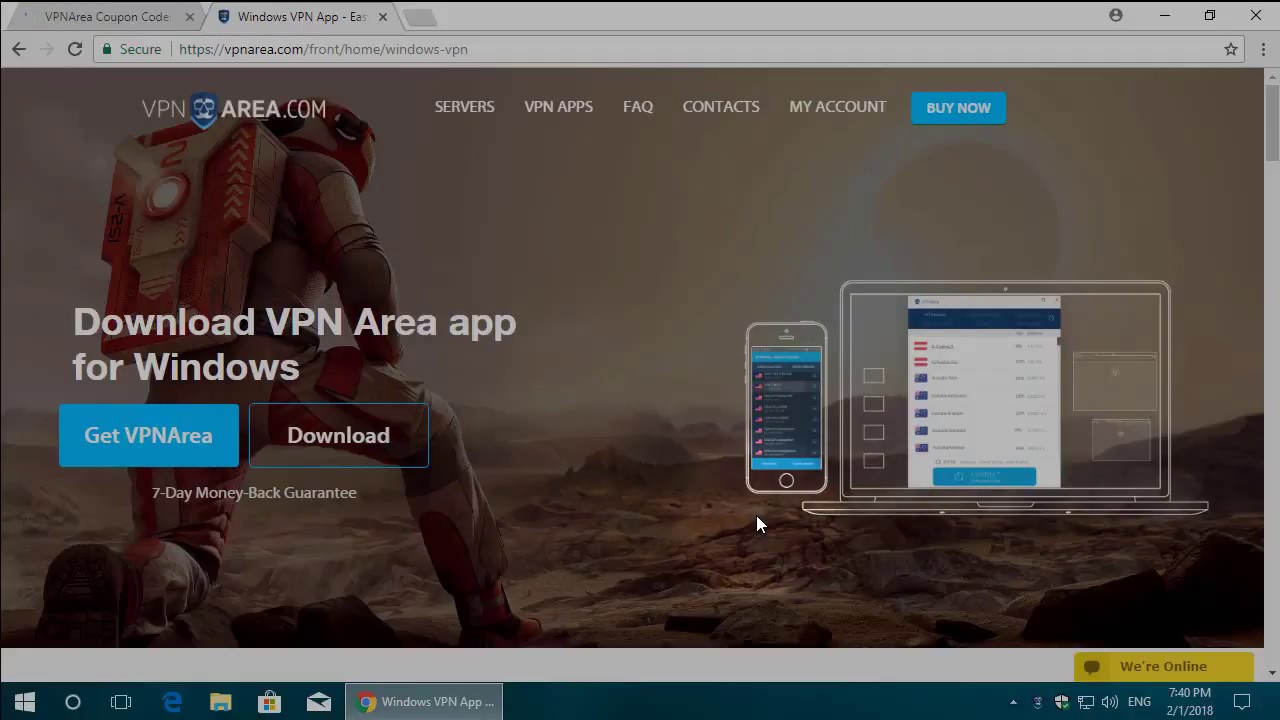Open the clock showing 7:40 PM
This screenshot has height=720, width=1280.
[1189, 702]
